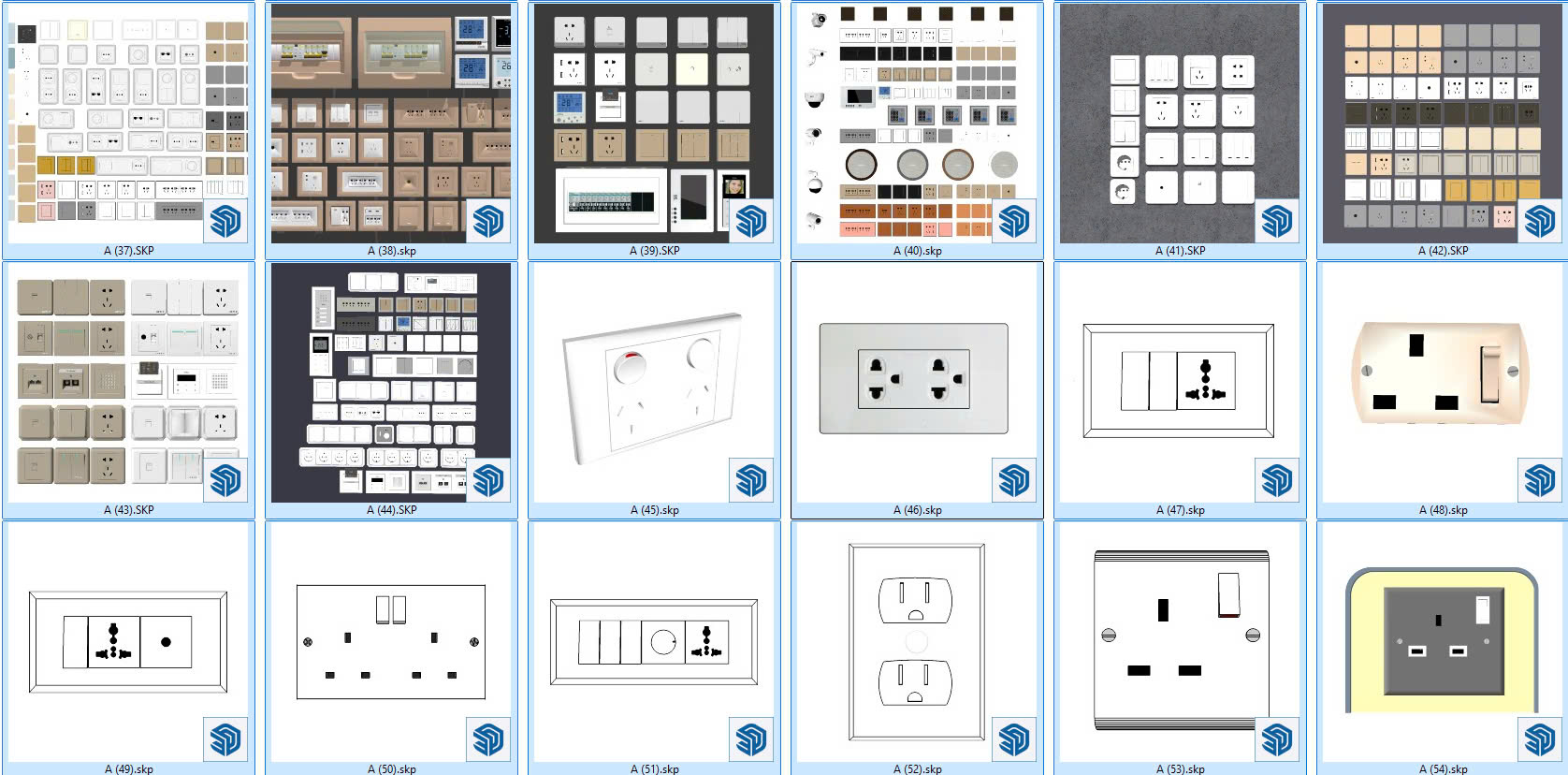Select the A (46).skp duplex outlet thumbnail
This screenshot has width=1568, height=775.
(914, 379)
